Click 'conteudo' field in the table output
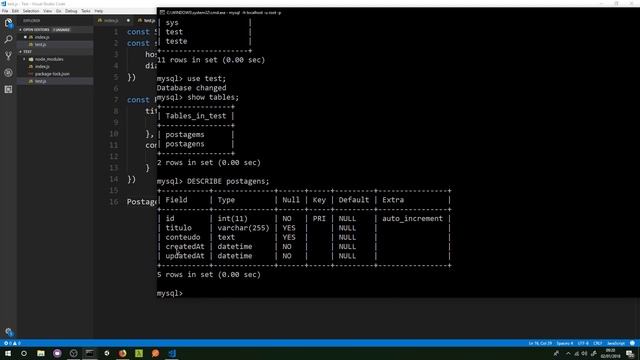Screen dimensions: 640x360 pyautogui.click(x=183, y=237)
